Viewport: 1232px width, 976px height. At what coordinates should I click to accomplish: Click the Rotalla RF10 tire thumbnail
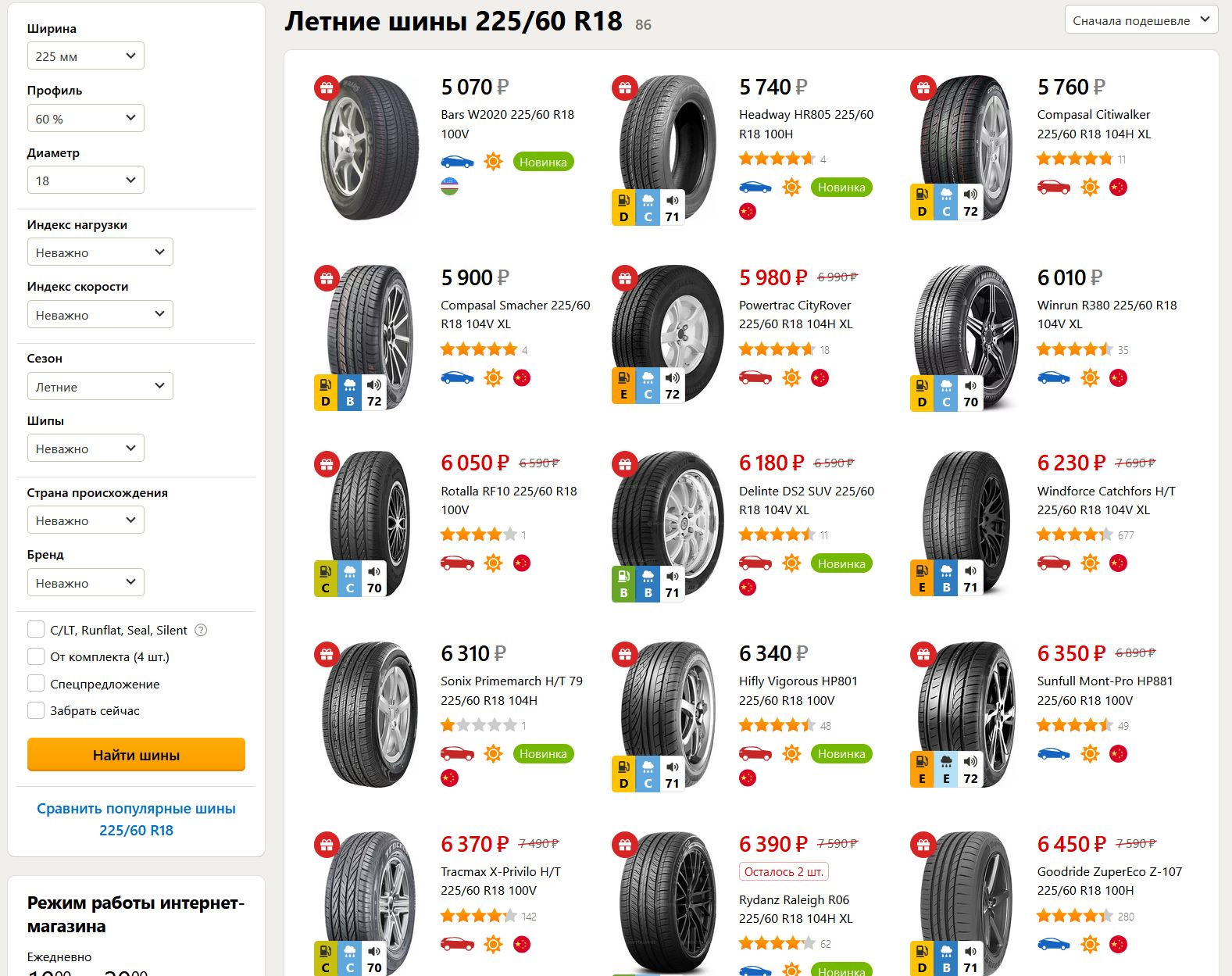367,524
